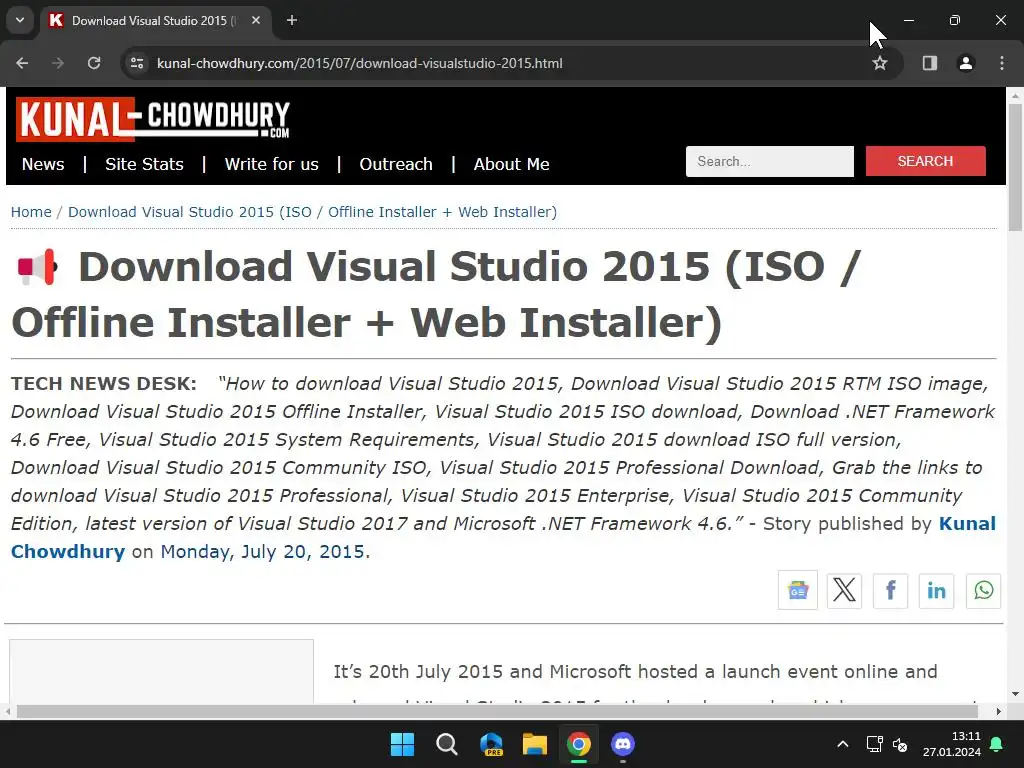Click the article headline Download Visual Studio 2015
The image size is (1024, 768).
coord(436,295)
